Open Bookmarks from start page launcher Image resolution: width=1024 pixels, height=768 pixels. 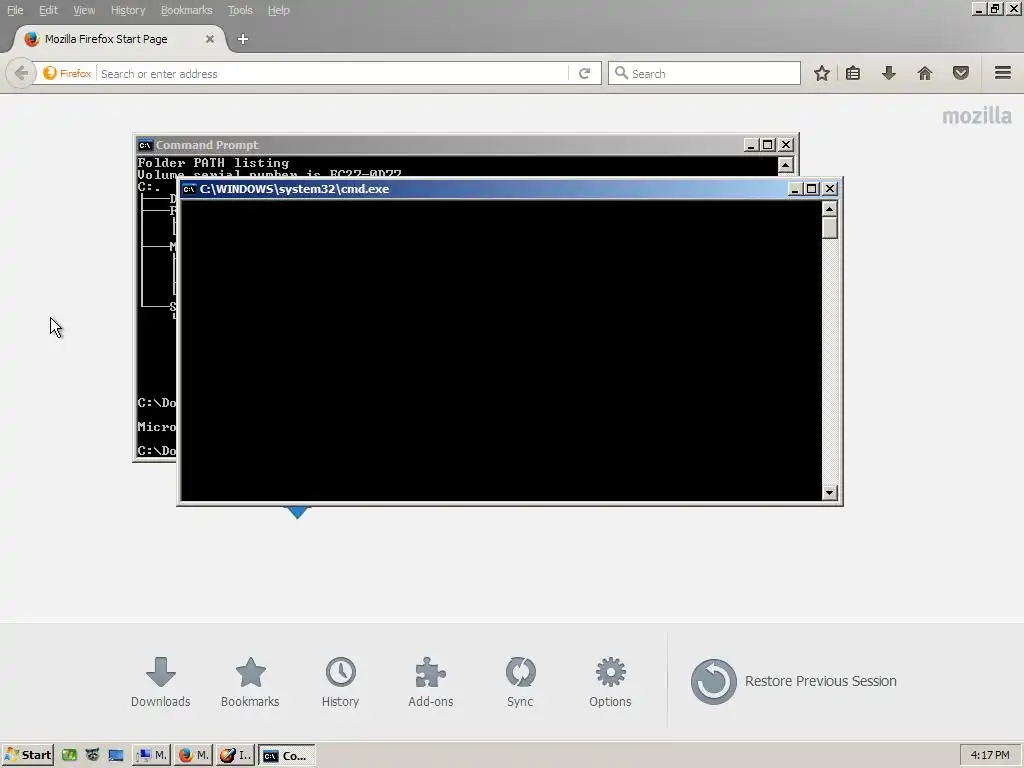pos(250,682)
